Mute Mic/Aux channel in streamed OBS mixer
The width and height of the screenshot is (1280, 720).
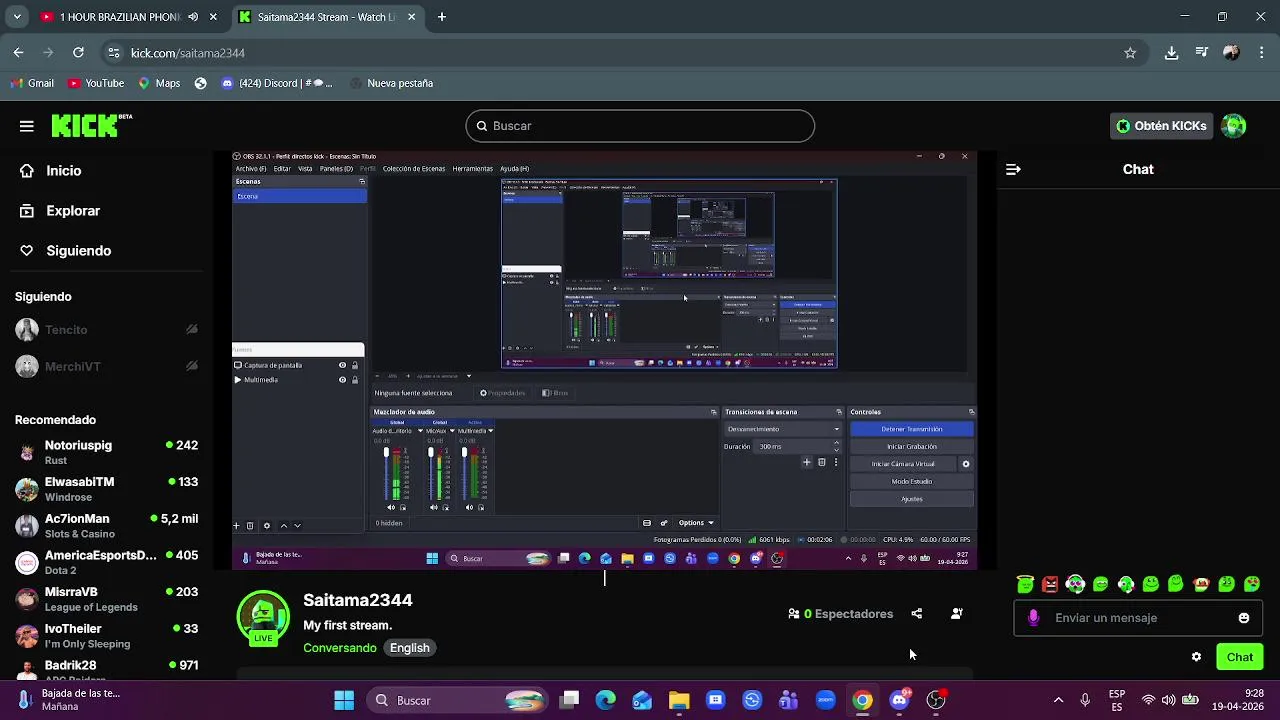coord(435,507)
